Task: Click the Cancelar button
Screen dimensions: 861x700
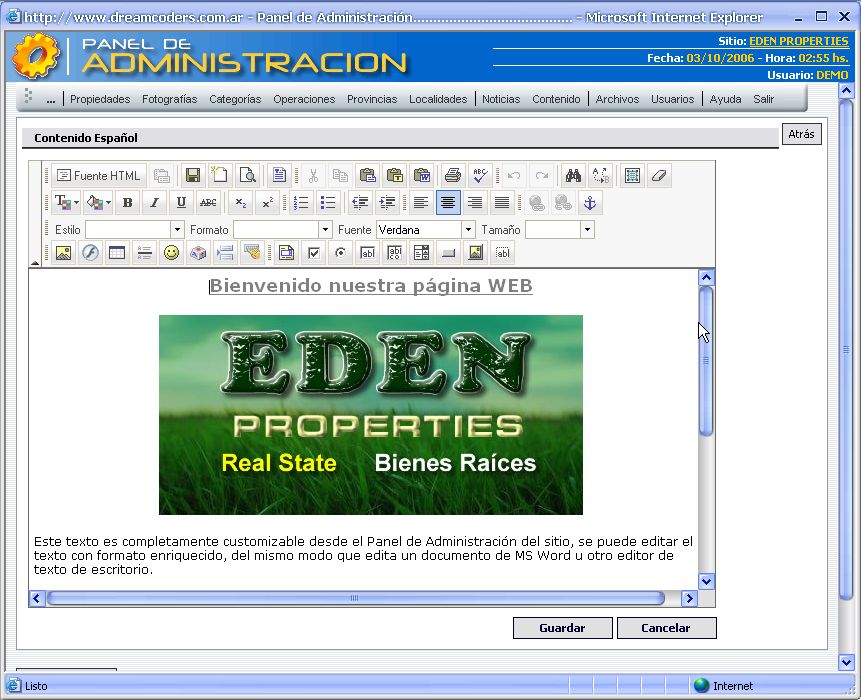Action: pos(666,628)
